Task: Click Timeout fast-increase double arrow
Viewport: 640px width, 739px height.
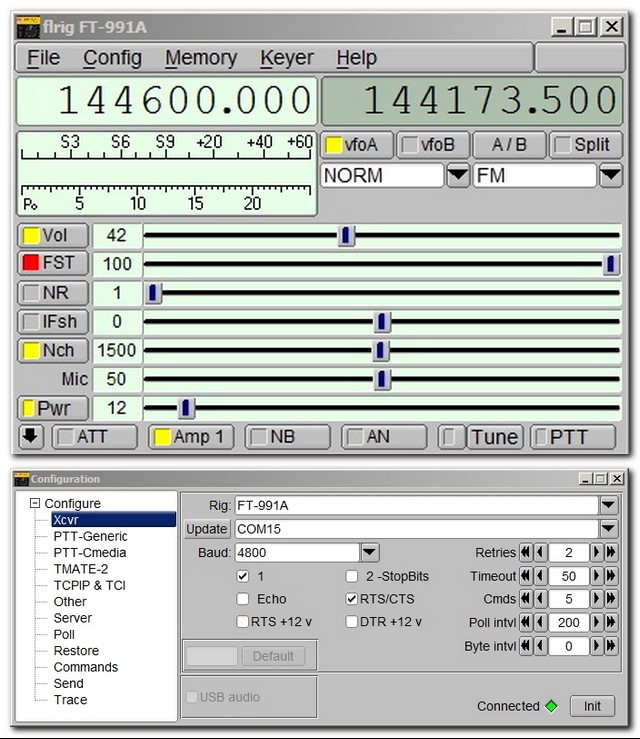Action: 611,576
